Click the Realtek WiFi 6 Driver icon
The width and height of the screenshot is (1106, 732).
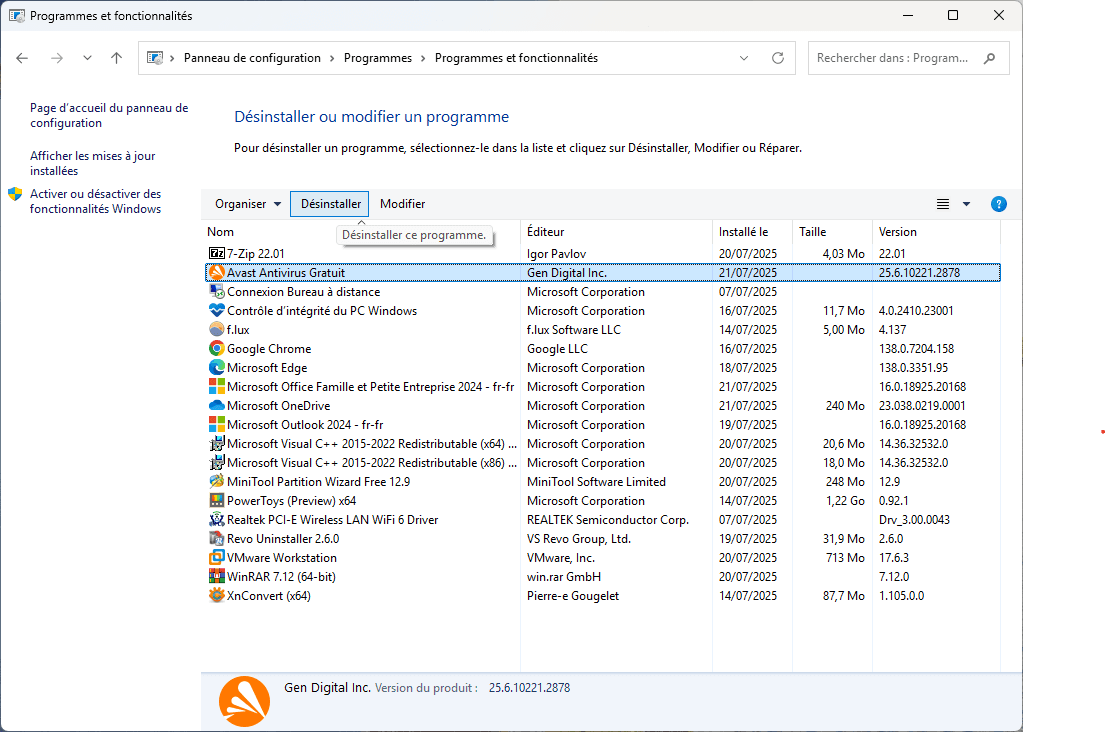(217, 520)
